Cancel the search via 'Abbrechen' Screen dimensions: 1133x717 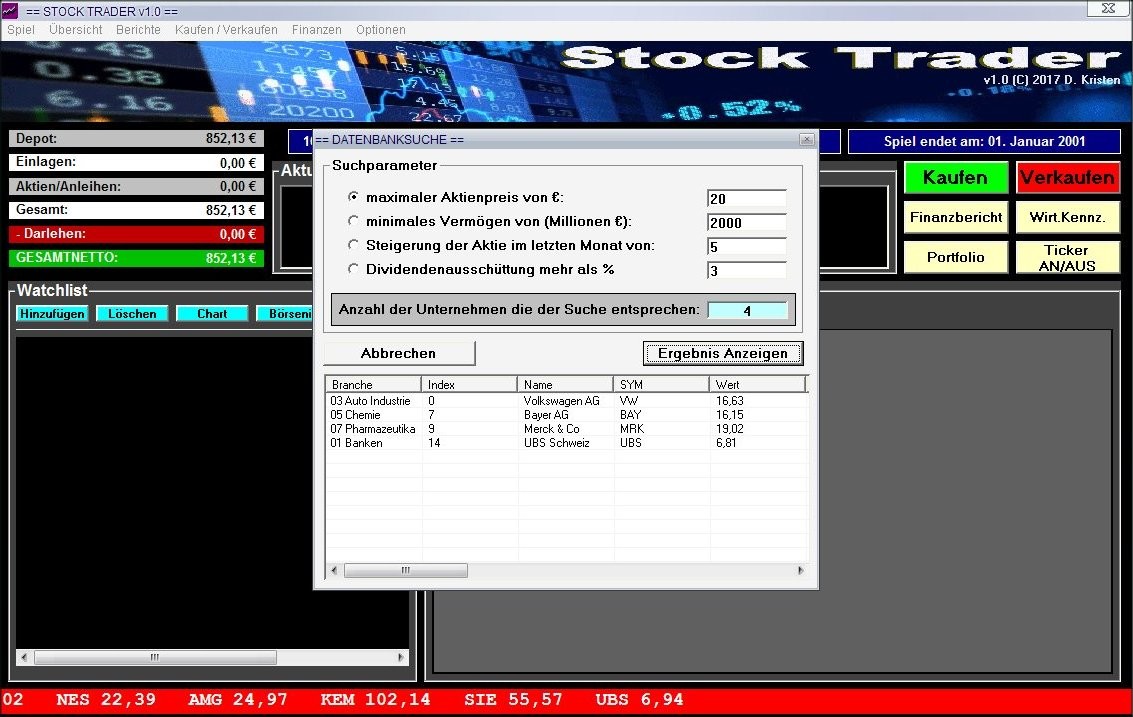click(398, 353)
